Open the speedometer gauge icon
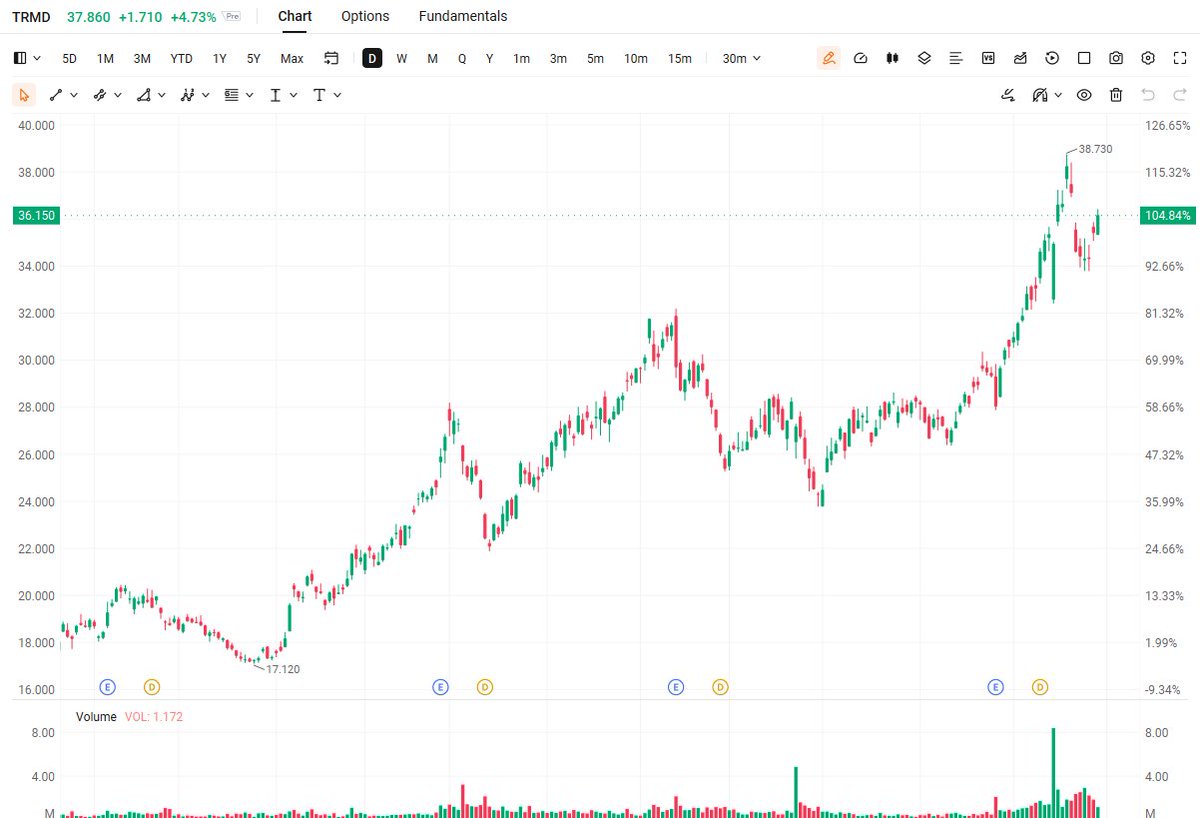 click(860, 58)
